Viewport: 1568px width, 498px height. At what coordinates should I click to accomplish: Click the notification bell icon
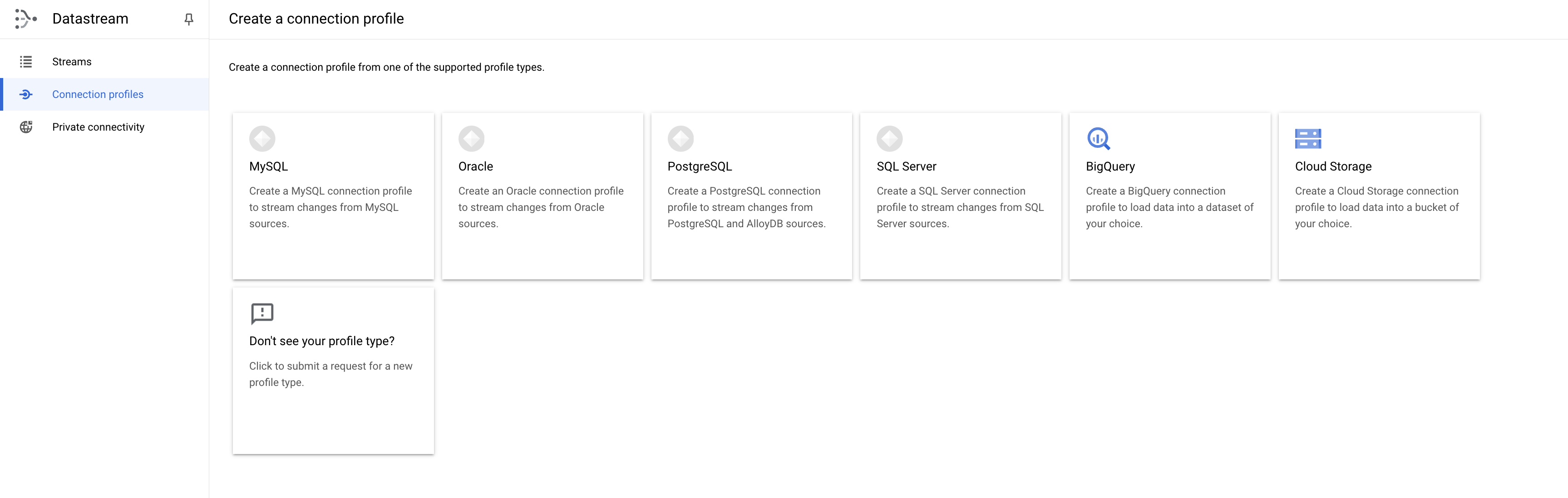pyautogui.click(x=188, y=19)
